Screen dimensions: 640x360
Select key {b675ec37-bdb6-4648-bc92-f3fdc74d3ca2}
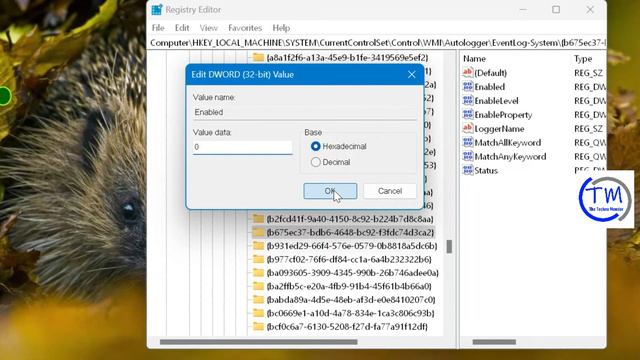pos(350,232)
